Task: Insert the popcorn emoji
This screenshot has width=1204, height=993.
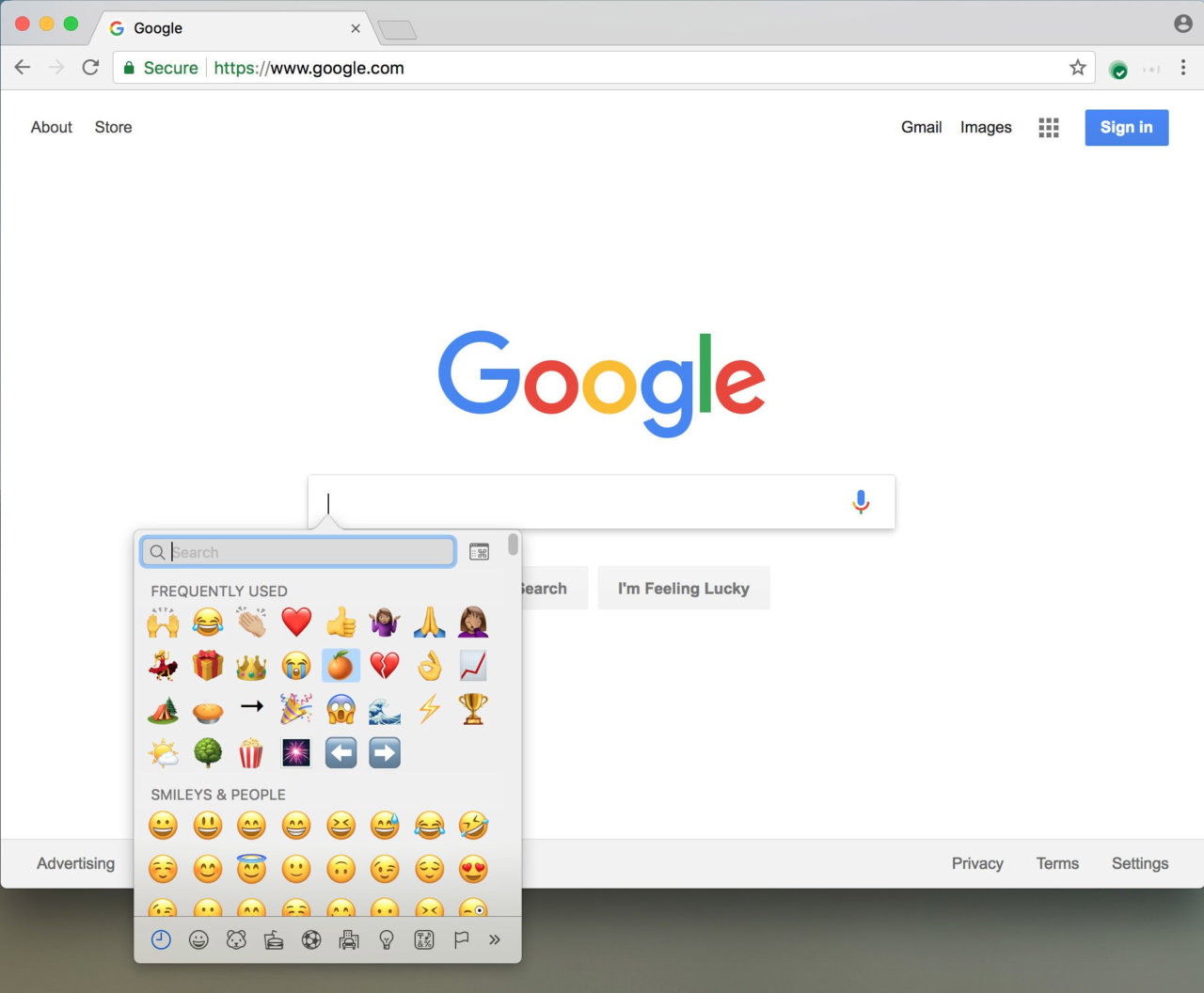Action: [x=251, y=752]
